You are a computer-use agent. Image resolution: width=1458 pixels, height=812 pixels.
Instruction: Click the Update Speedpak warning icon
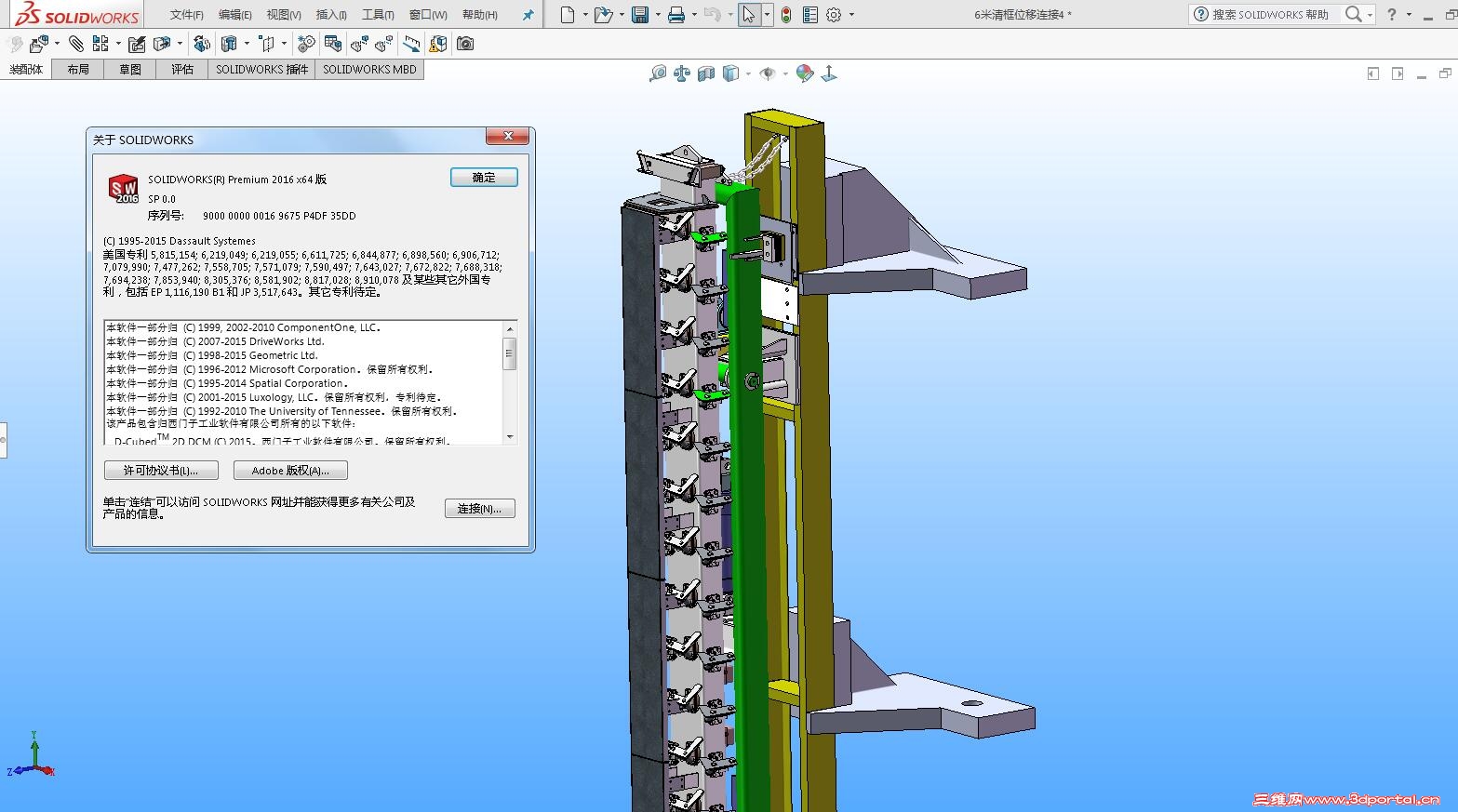pos(438,44)
